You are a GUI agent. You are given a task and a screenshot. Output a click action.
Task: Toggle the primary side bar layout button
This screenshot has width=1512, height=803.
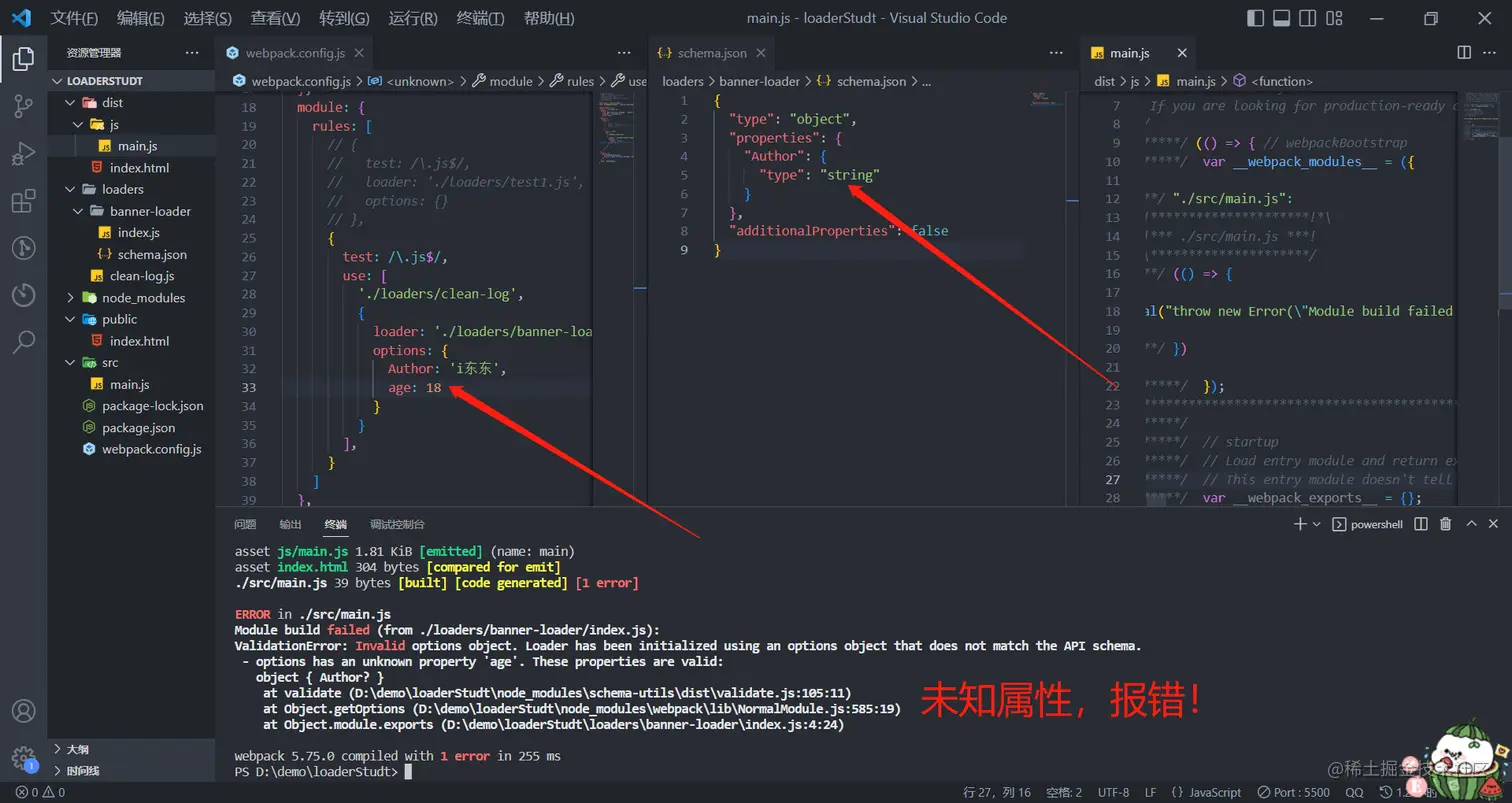(x=1256, y=18)
